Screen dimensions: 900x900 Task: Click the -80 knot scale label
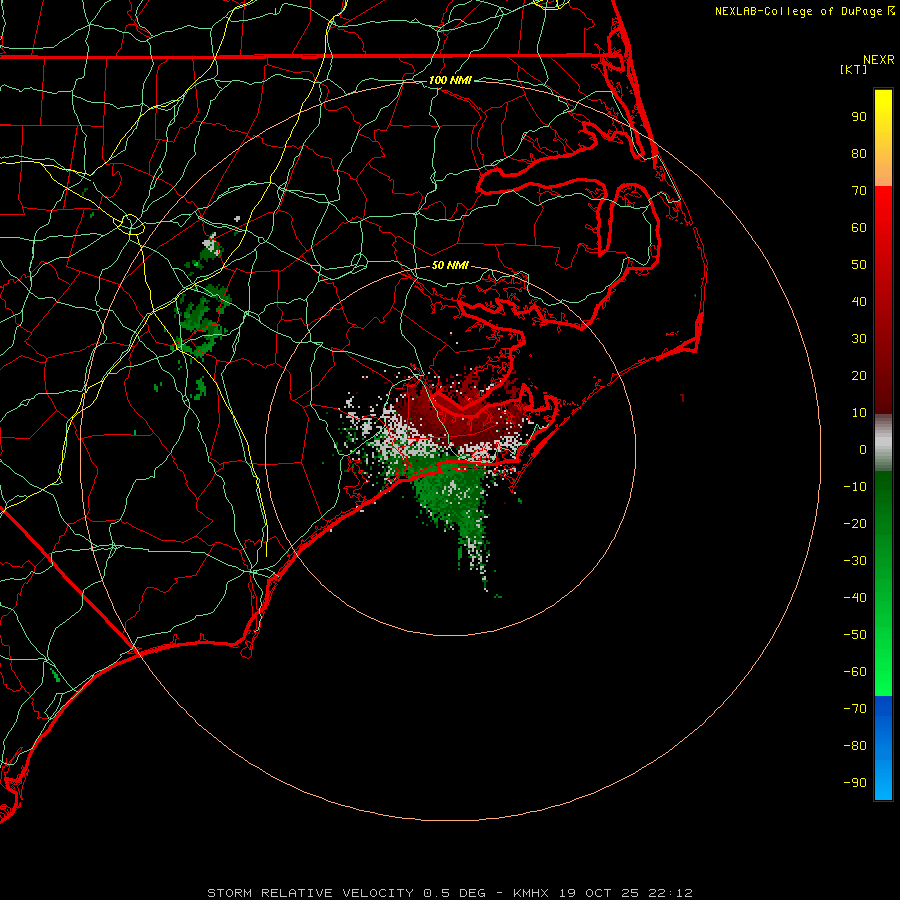pos(855,746)
